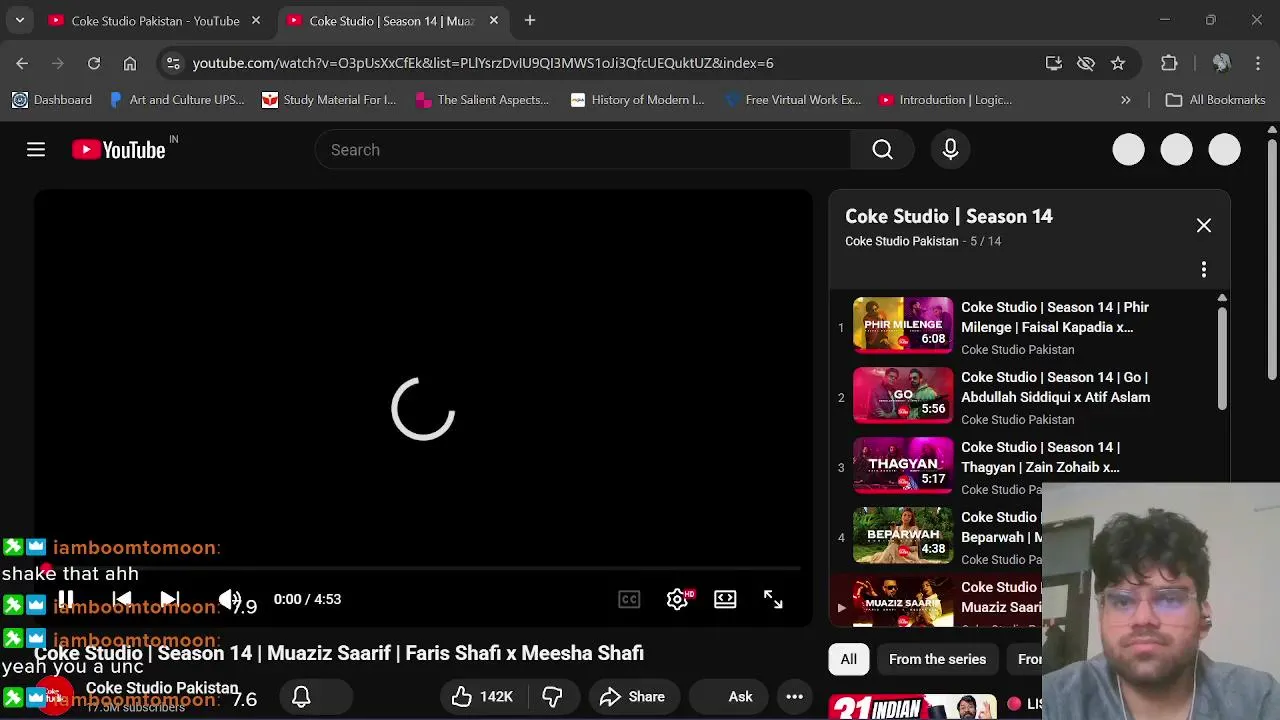Open Beparwah video thumbnail
Image resolution: width=1280 pixels, height=720 pixels.
903,535
